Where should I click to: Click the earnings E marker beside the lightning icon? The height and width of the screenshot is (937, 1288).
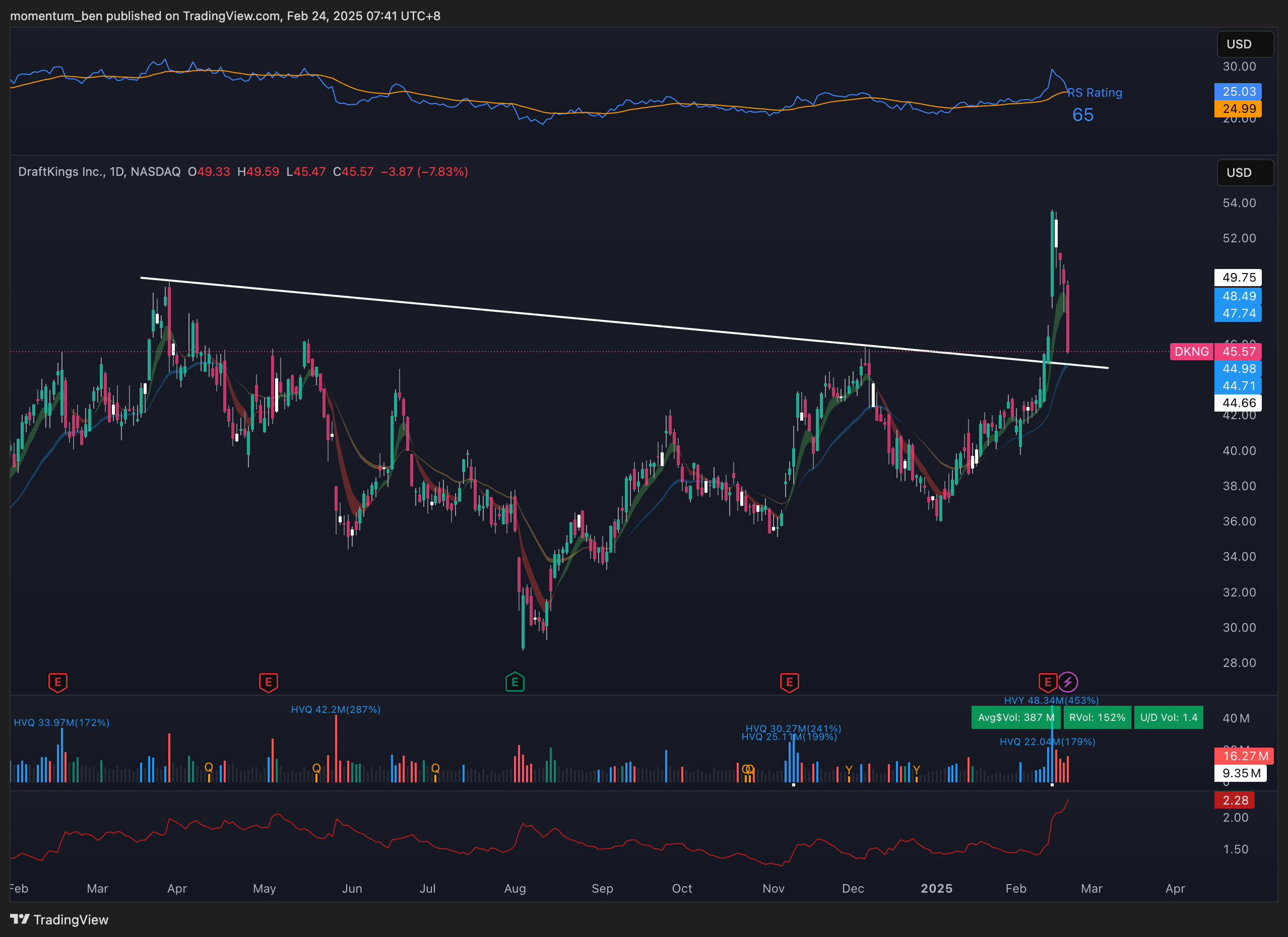pyautogui.click(x=1047, y=682)
